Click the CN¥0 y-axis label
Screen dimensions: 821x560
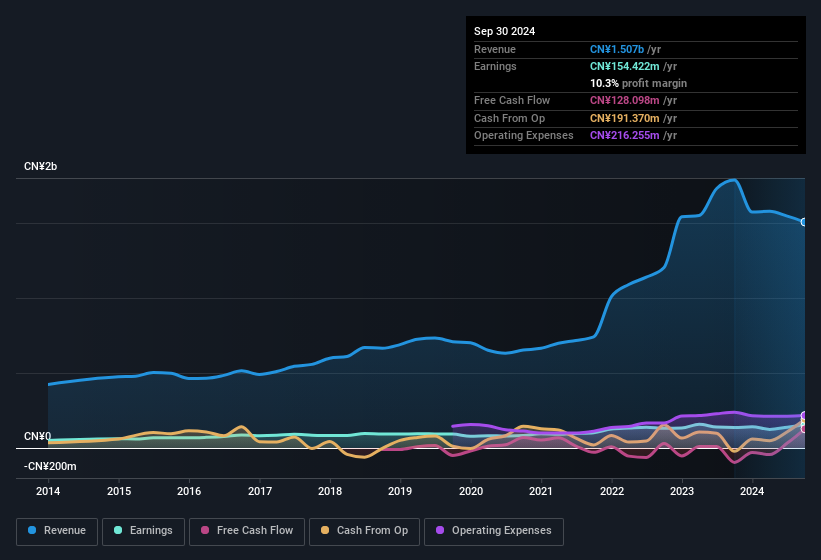click(38, 436)
